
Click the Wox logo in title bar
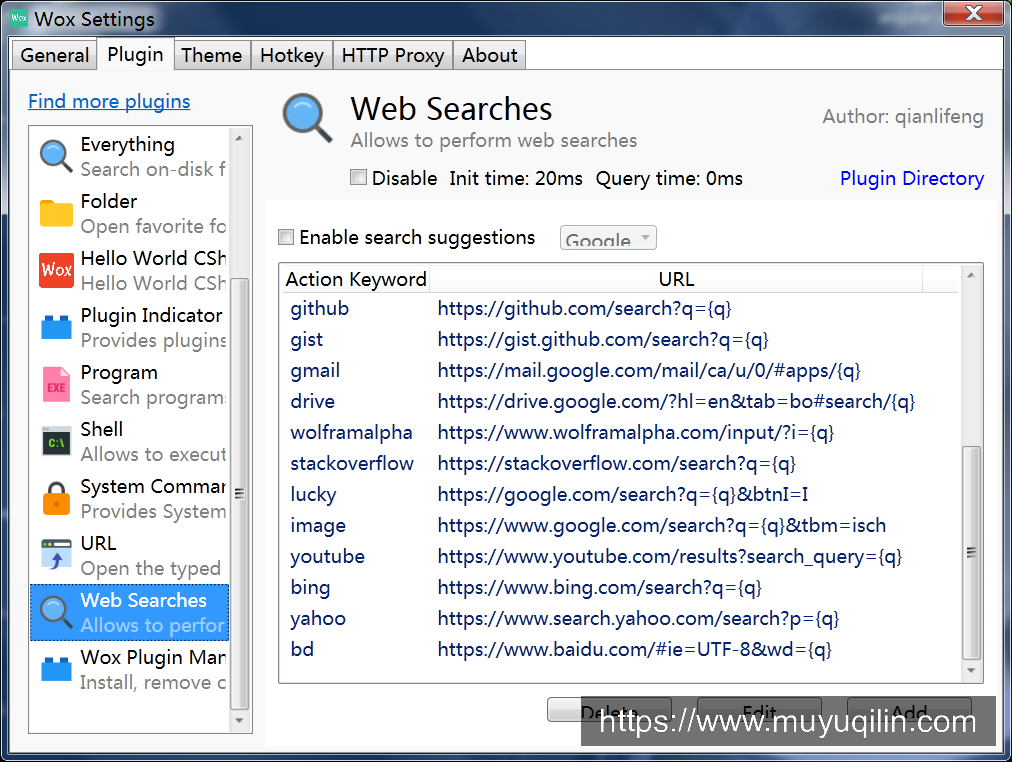click(x=19, y=17)
